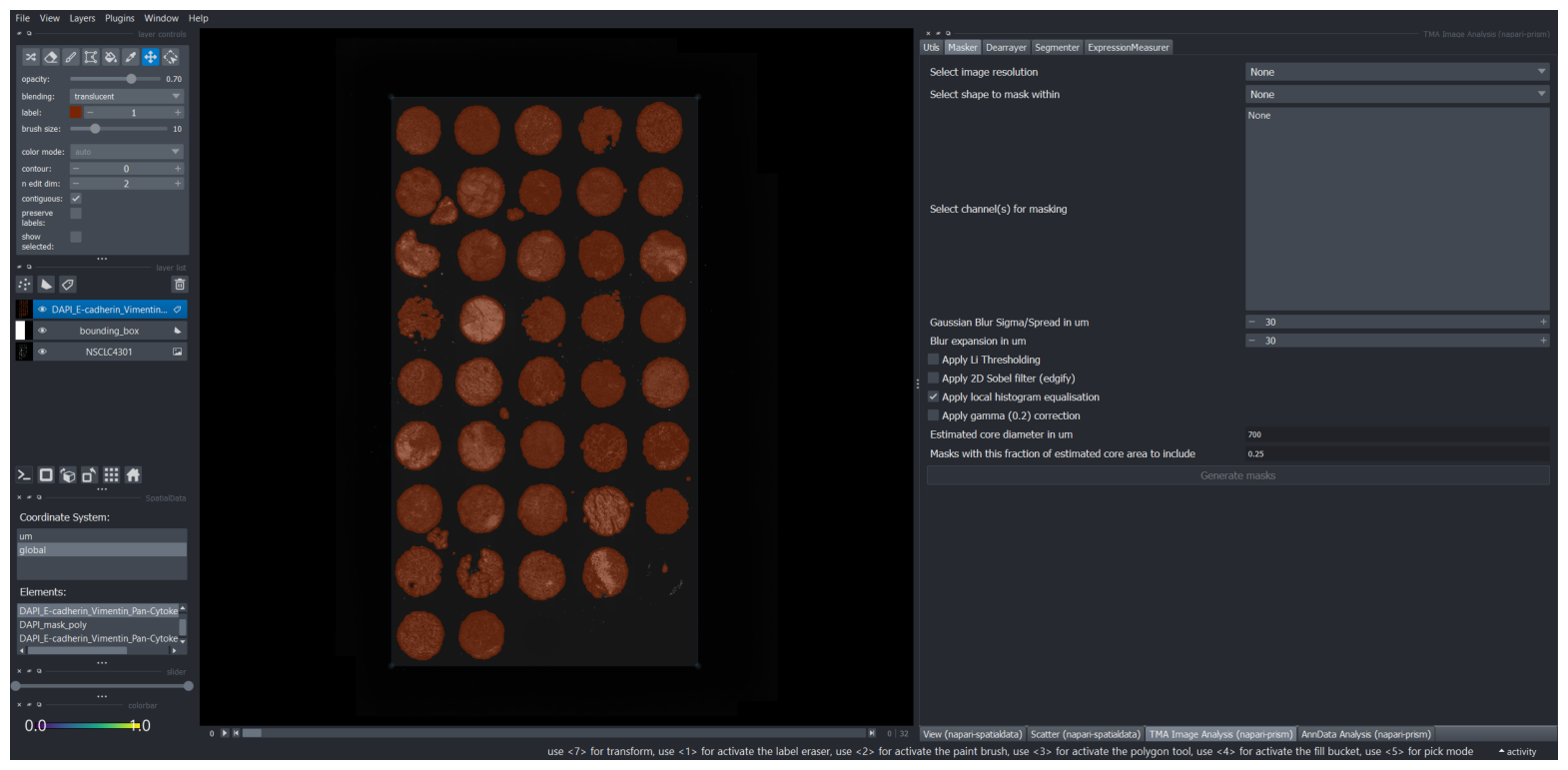Image resolution: width=1568 pixels, height=770 pixels.
Task: Click the Generate masks button
Action: pos(1237,475)
